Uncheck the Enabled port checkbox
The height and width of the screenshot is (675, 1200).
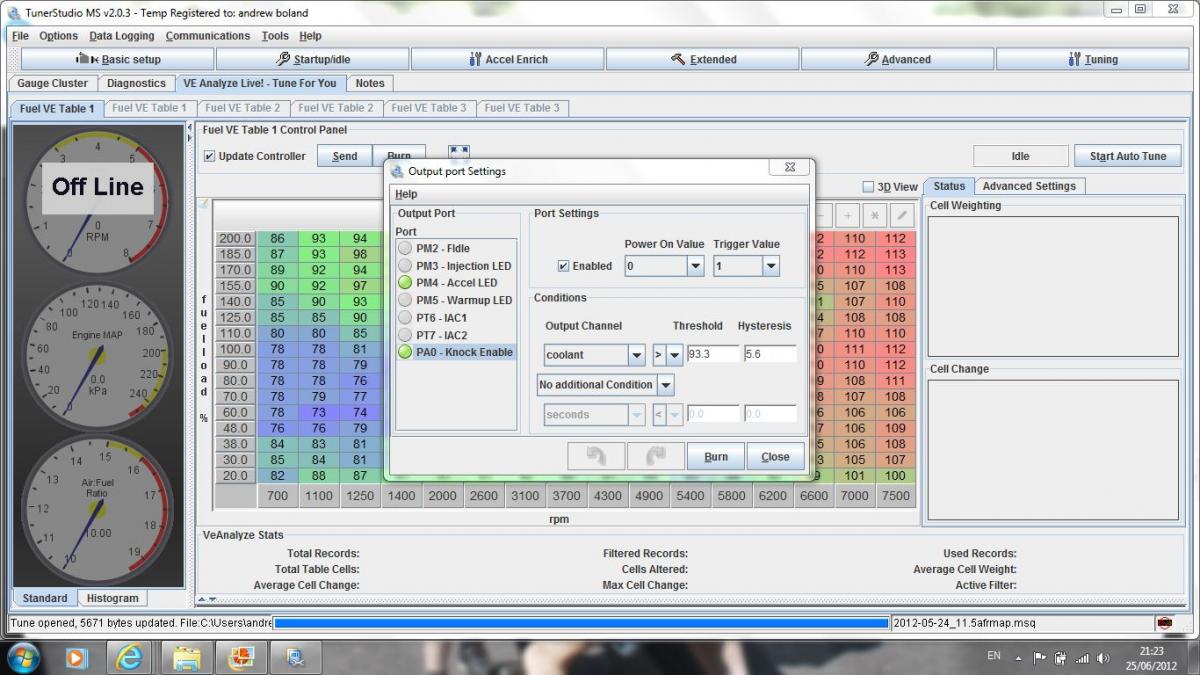pyautogui.click(x=564, y=266)
